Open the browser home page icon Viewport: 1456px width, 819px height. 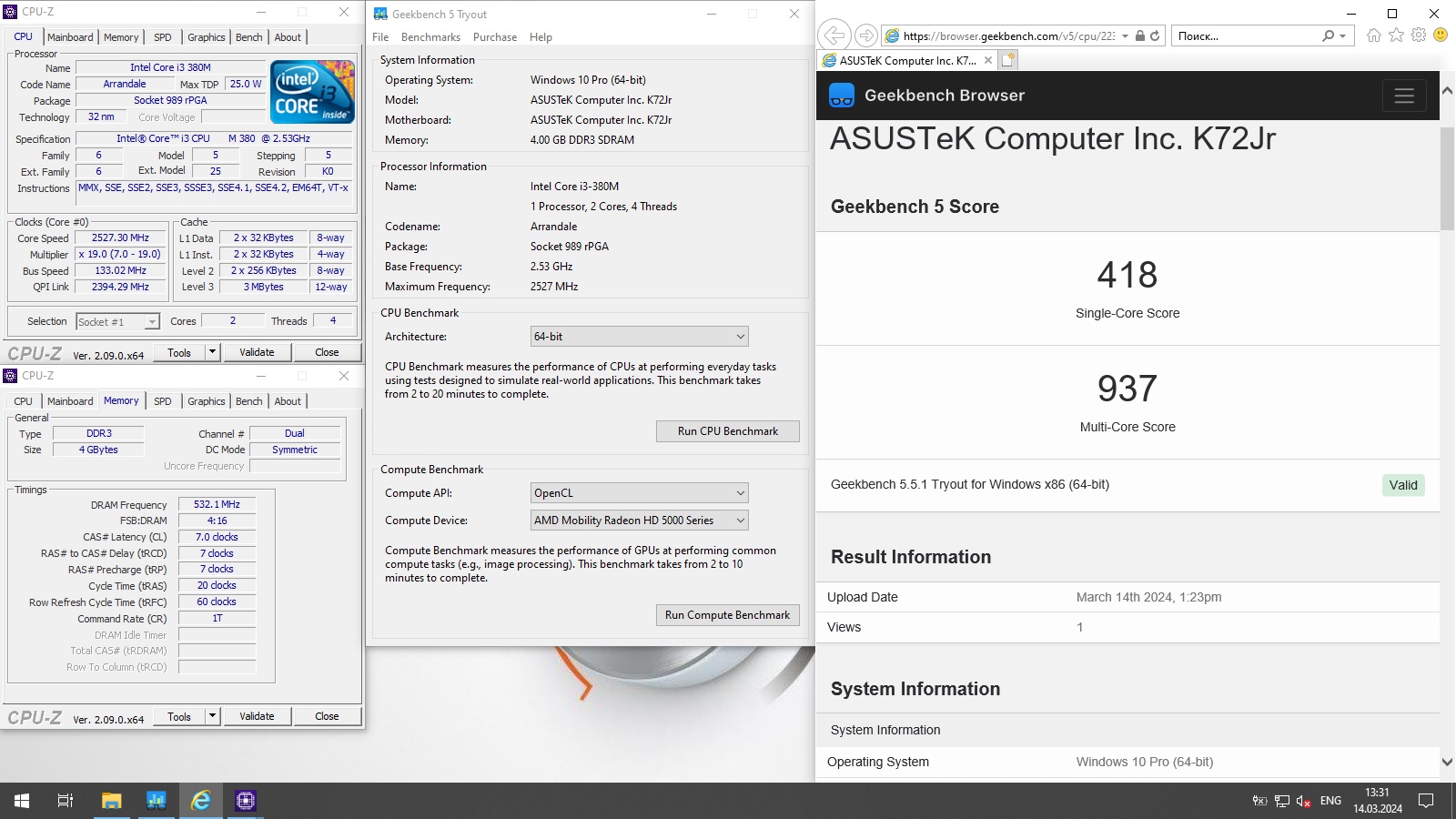(x=1374, y=35)
